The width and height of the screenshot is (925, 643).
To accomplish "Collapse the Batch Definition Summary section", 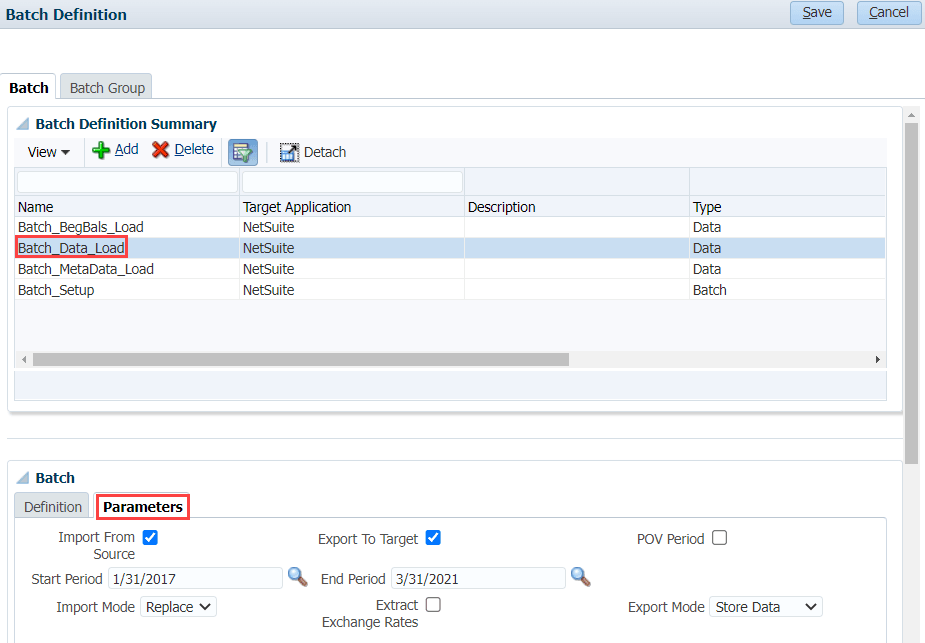I will click(22, 124).
